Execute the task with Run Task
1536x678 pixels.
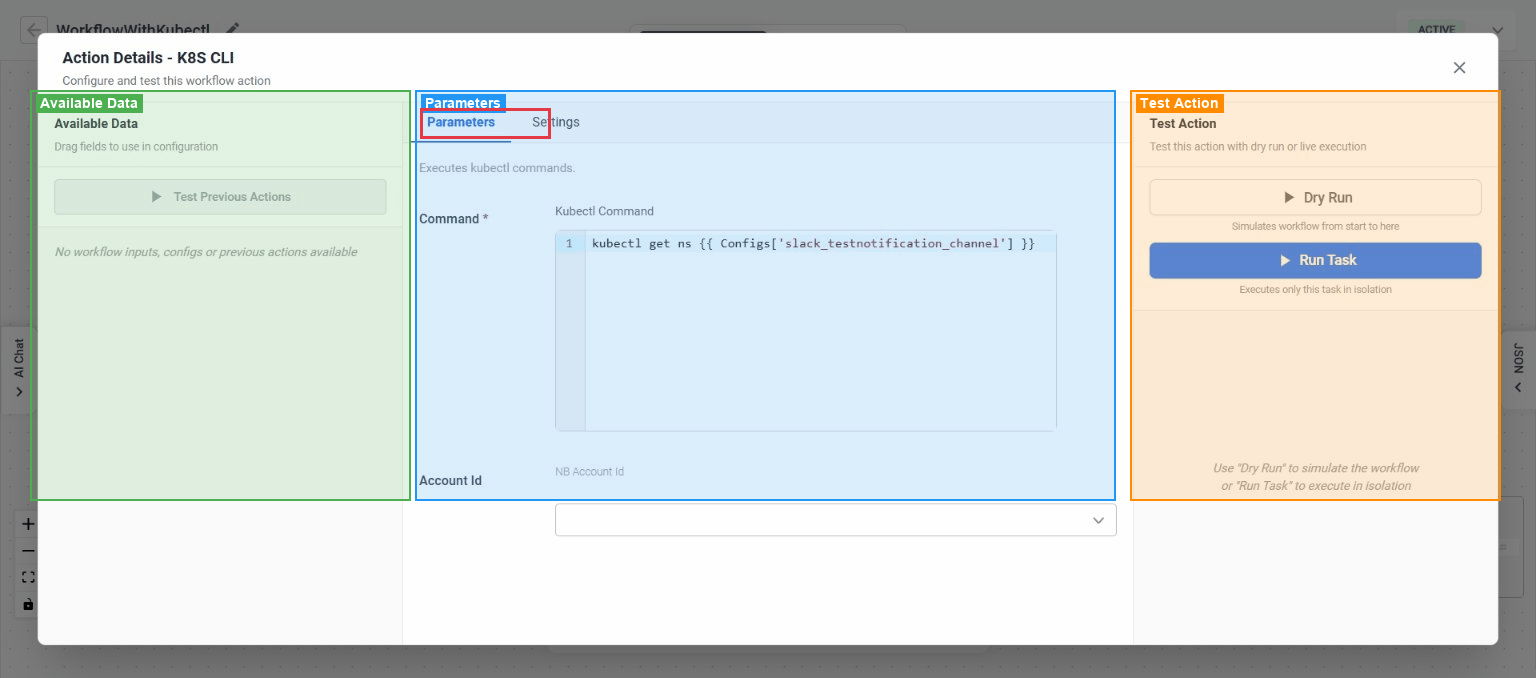tap(1315, 260)
